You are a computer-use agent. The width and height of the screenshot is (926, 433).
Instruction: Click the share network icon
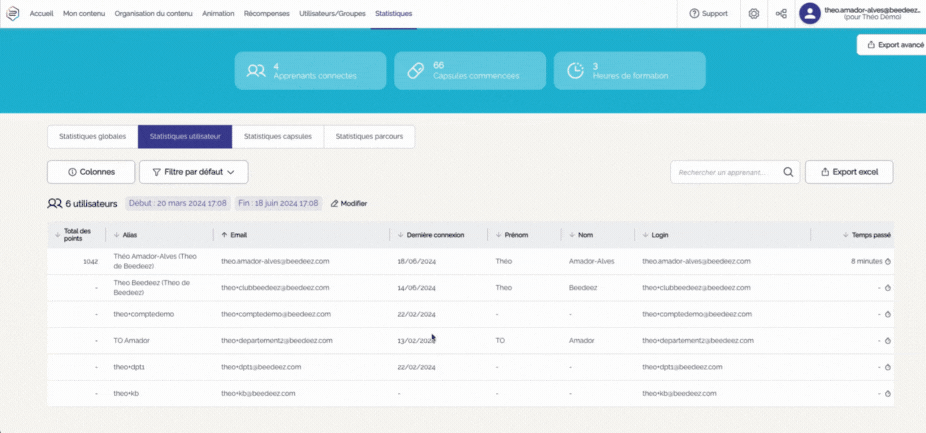tap(781, 14)
